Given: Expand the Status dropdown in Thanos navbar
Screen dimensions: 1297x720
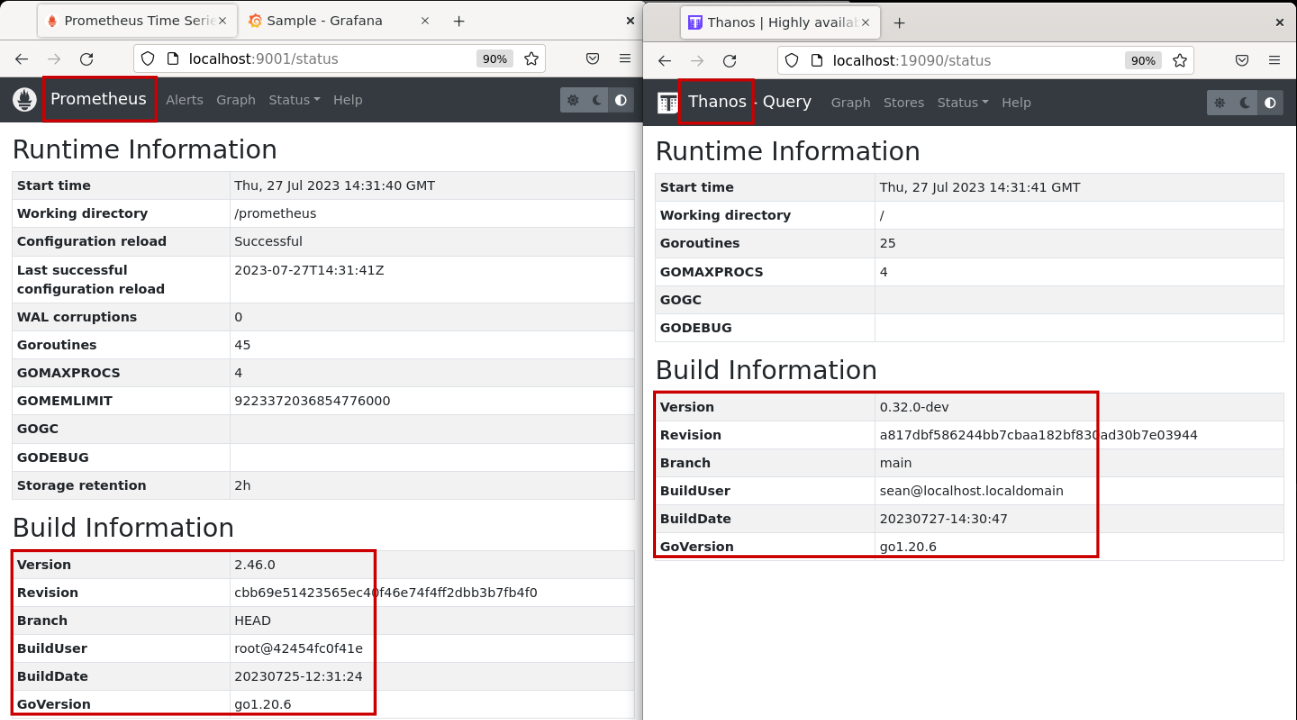Looking at the screenshot, I should point(962,103).
